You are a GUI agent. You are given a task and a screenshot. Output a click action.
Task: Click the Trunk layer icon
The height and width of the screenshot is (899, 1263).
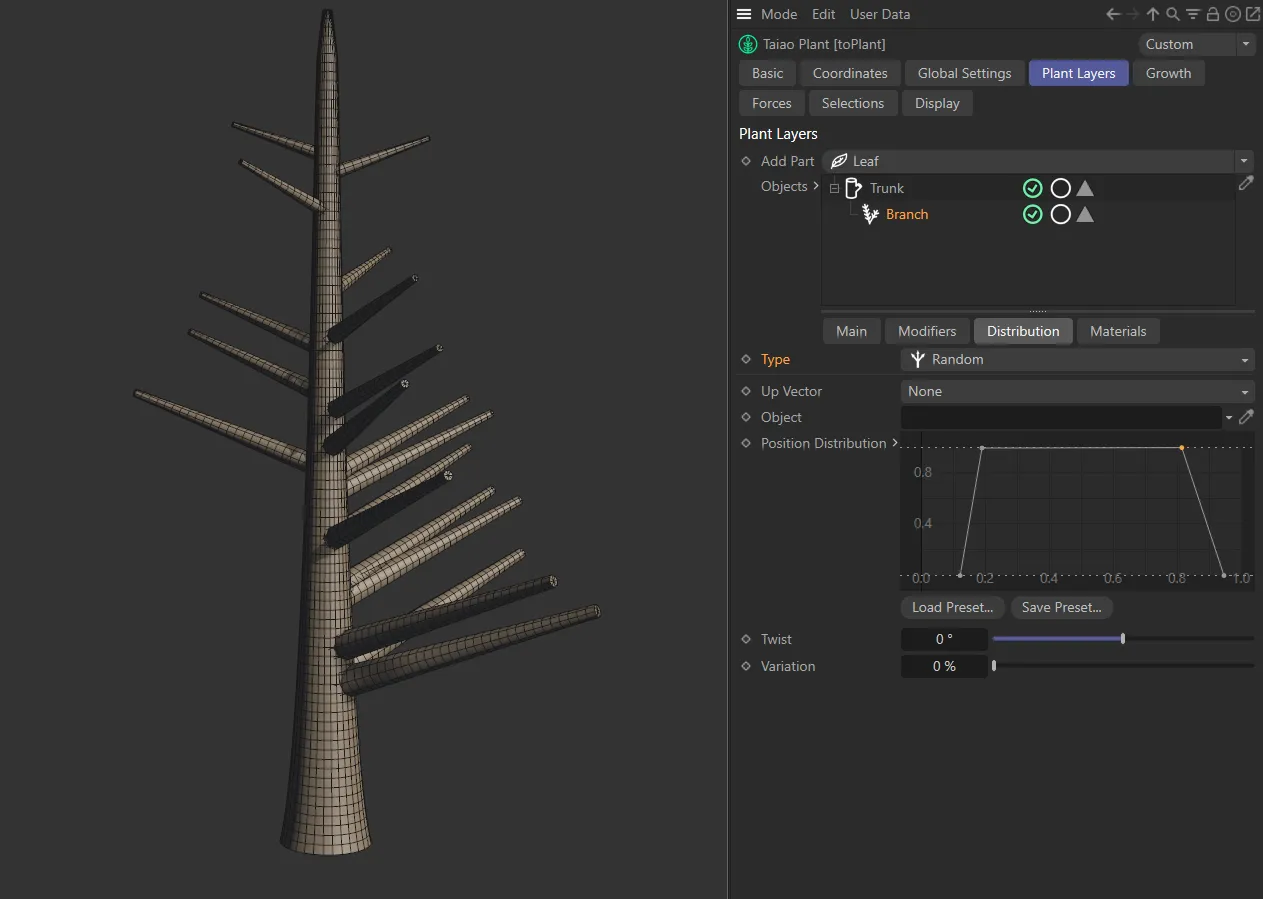coord(854,188)
